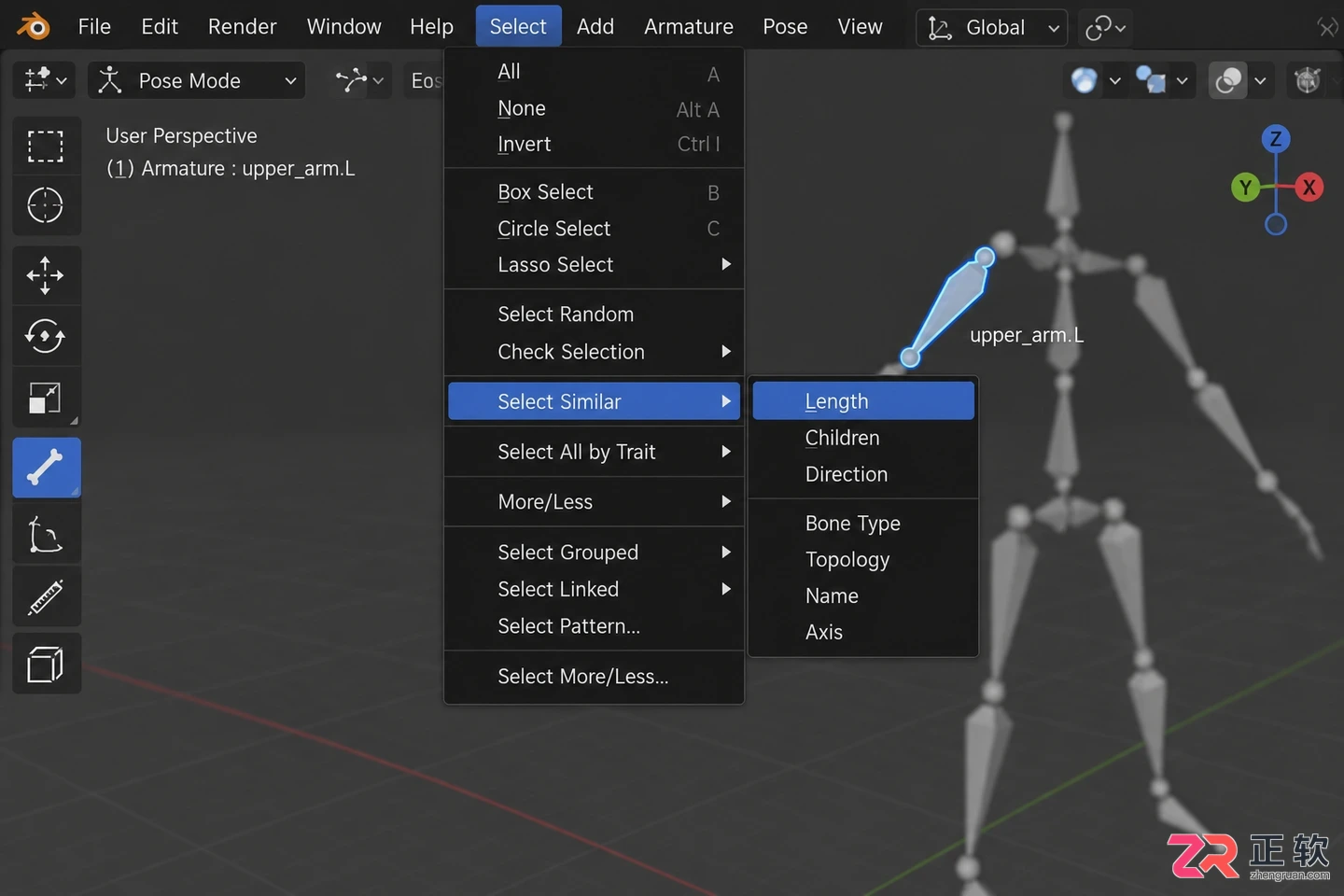Screen dimensions: 1344x896
Task: Expand the Lasso Select submenu
Action: 595,265
